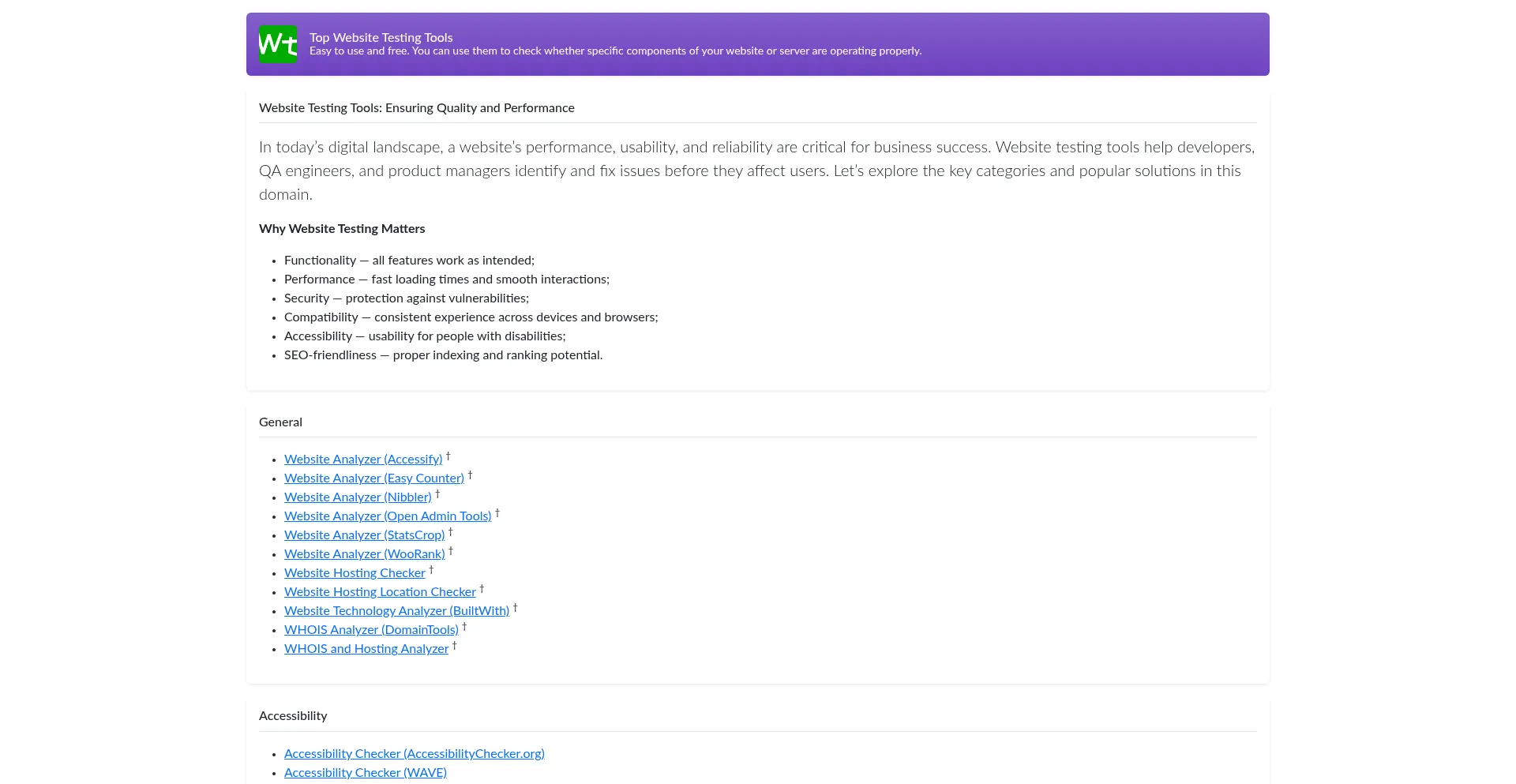Open Website Analyzer (StatsCrop)

pos(363,535)
